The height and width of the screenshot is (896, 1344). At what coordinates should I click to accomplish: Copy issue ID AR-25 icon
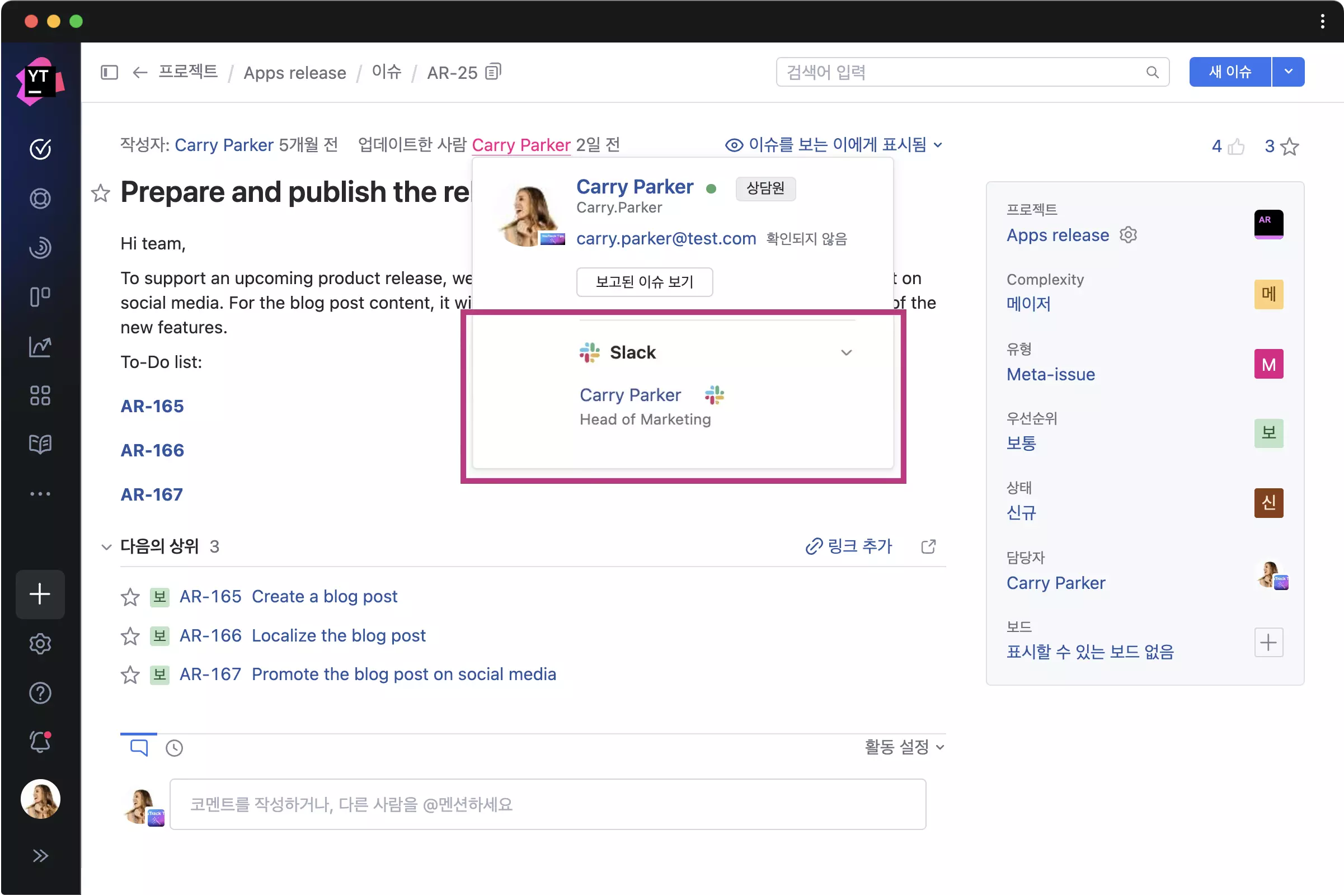(x=493, y=72)
